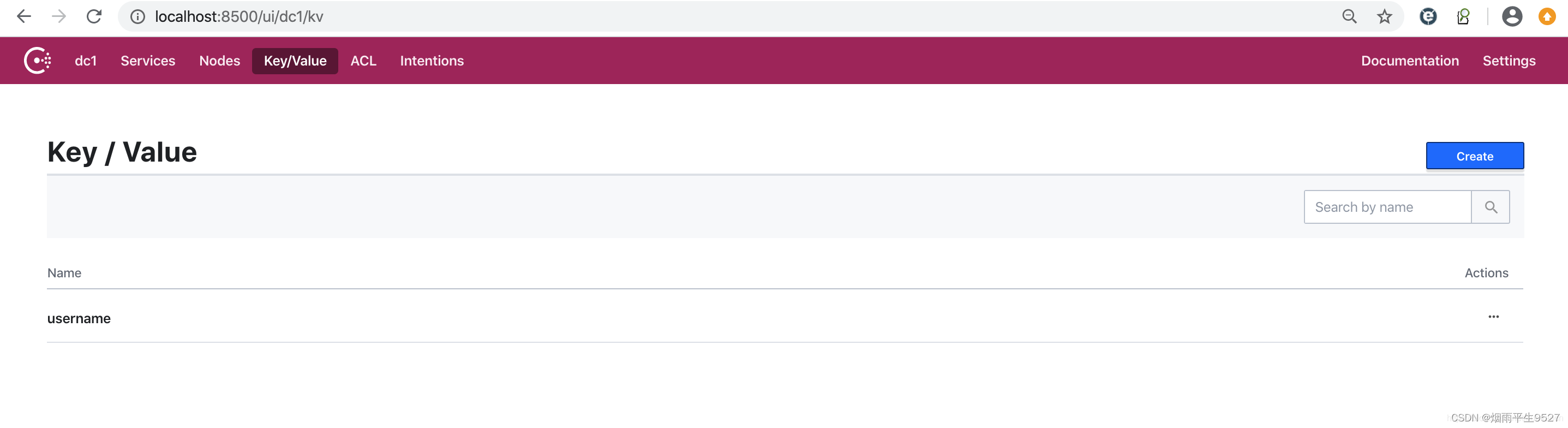Click the Consul logo icon

tap(37, 60)
